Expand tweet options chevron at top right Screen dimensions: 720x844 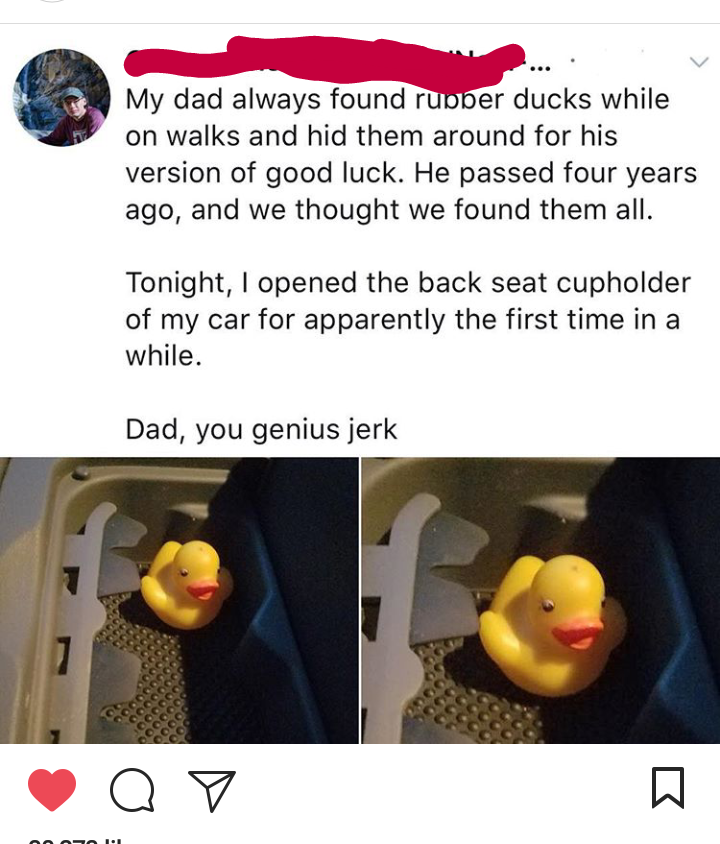699,62
